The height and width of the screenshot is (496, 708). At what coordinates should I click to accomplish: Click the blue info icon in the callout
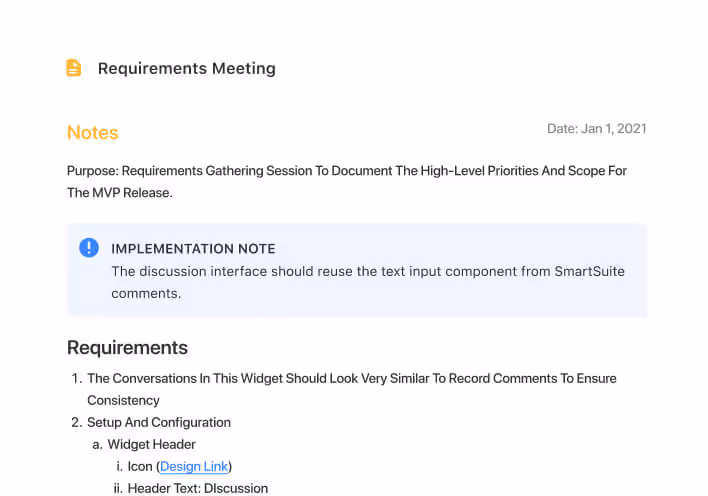[x=89, y=248]
